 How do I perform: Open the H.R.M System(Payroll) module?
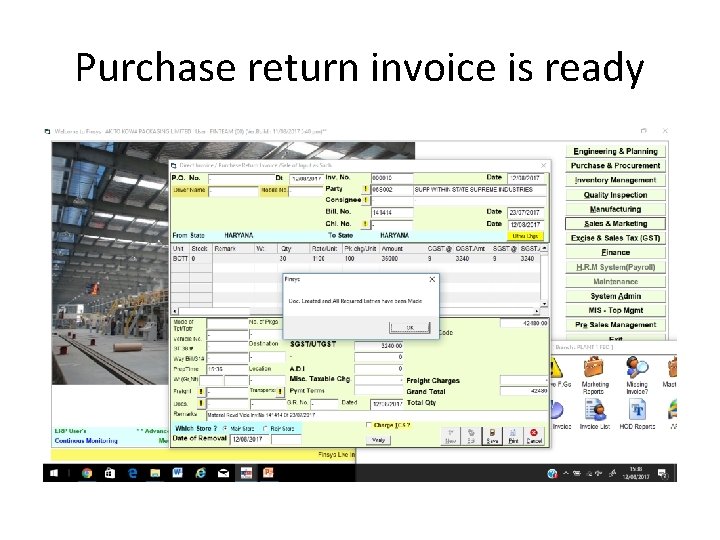pos(615,267)
